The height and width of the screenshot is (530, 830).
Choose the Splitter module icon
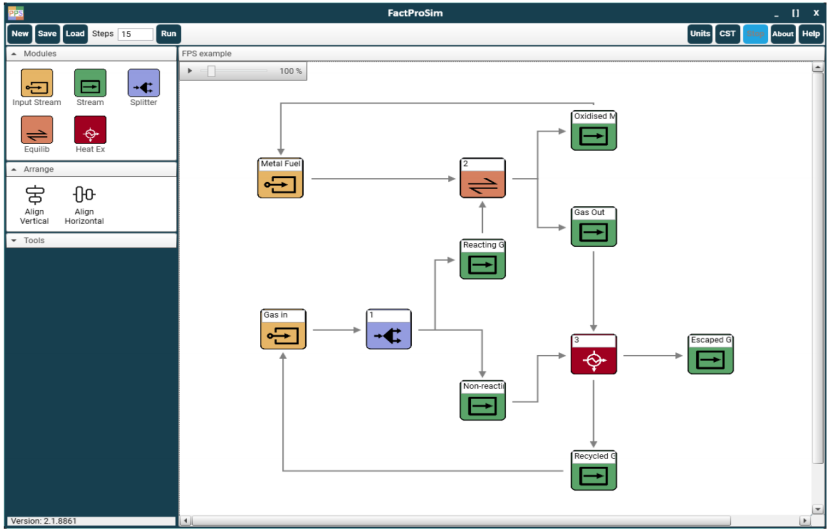pyautogui.click(x=143, y=83)
